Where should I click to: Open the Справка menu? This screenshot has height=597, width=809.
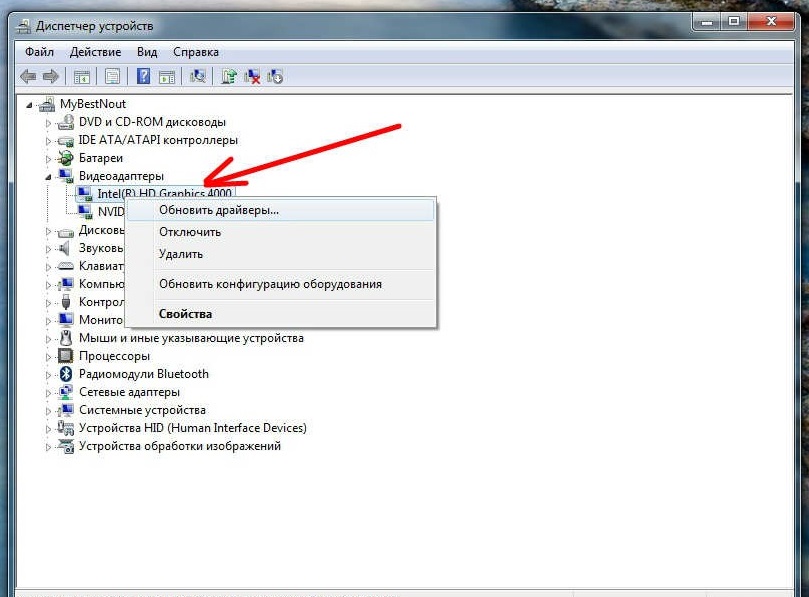tap(196, 52)
